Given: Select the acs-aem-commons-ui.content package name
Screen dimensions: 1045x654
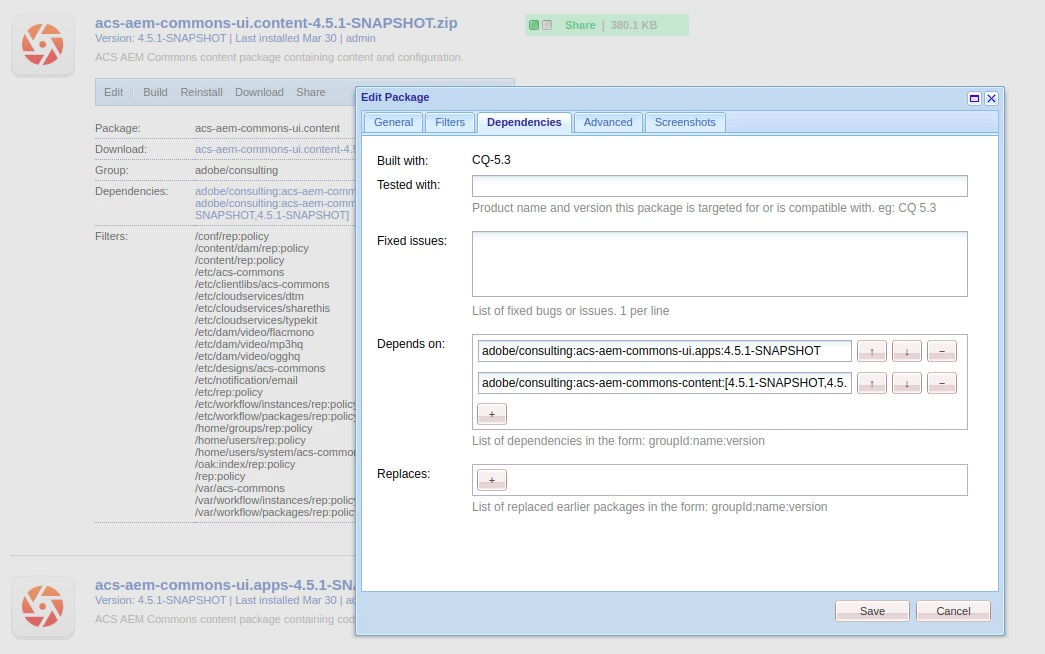Looking at the screenshot, I should pos(267,128).
